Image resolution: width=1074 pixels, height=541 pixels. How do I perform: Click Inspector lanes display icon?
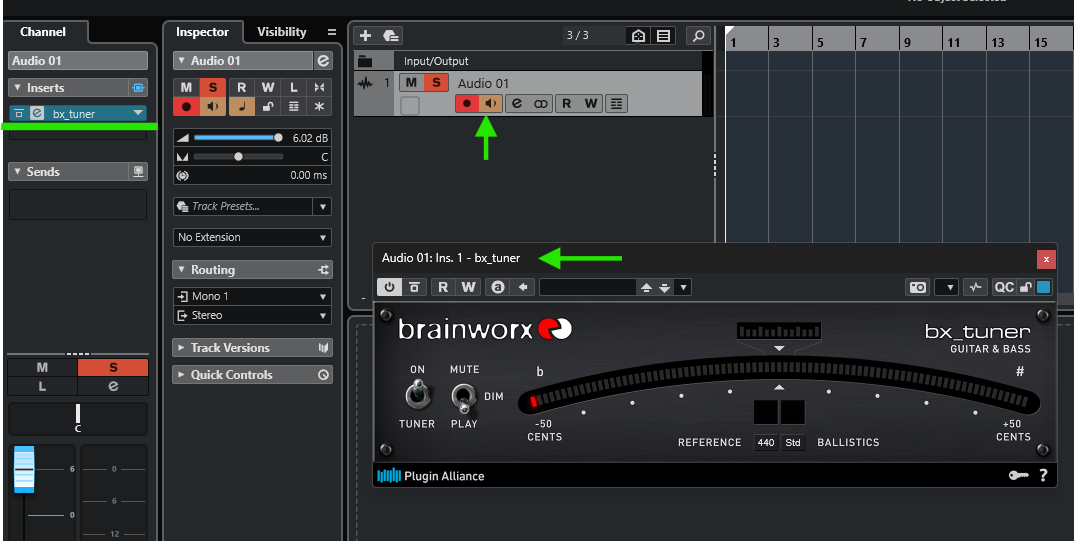[294, 106]
